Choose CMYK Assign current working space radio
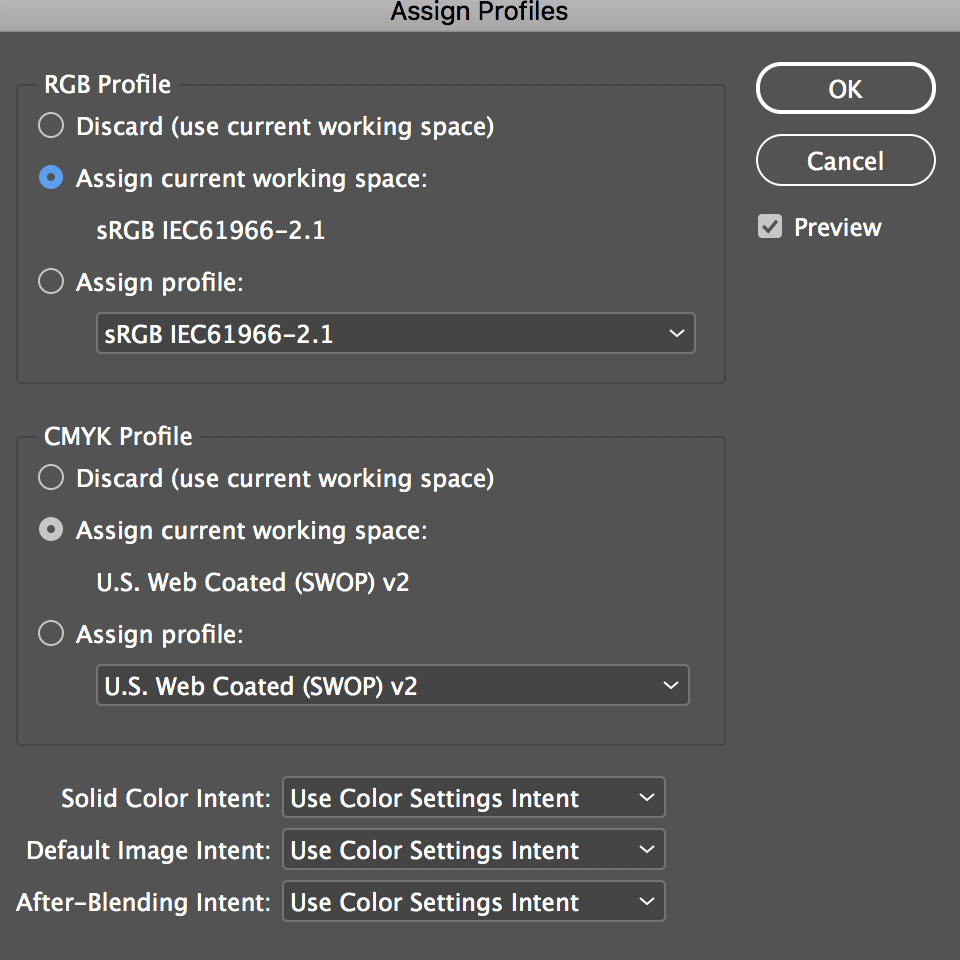Screen dimensions: 960x960 pos(50,530)
